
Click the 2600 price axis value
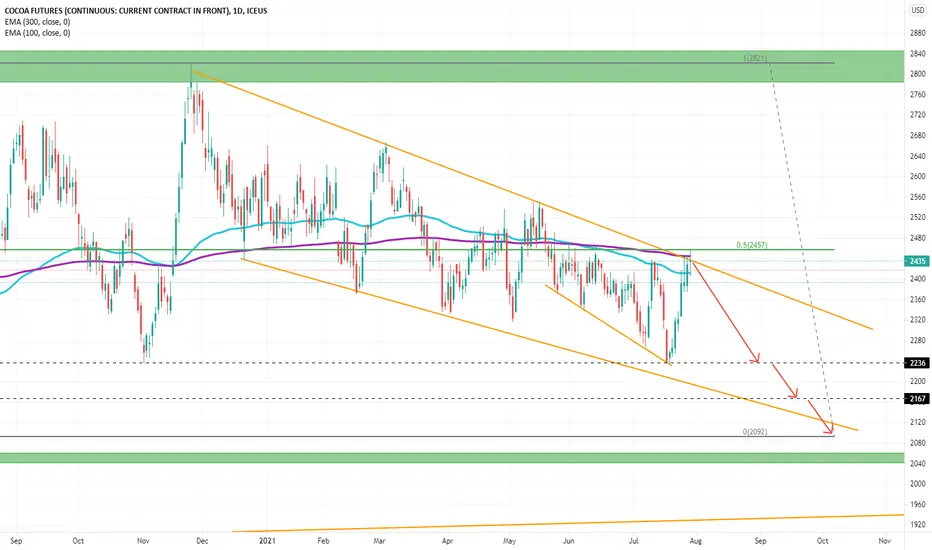click(x=918, y=176)
